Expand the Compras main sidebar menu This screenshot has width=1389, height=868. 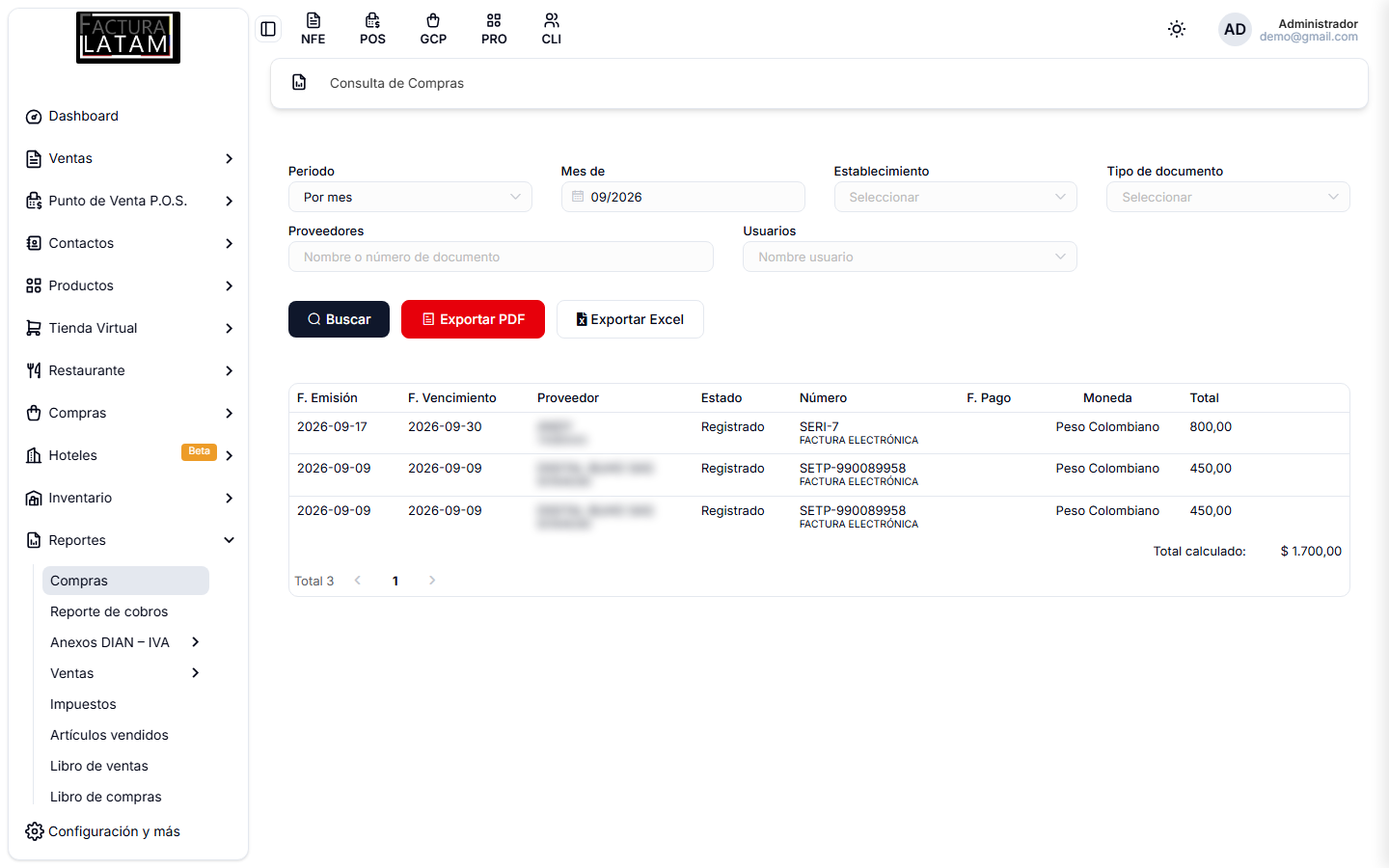pyautogui.click(x=128, y=413)
